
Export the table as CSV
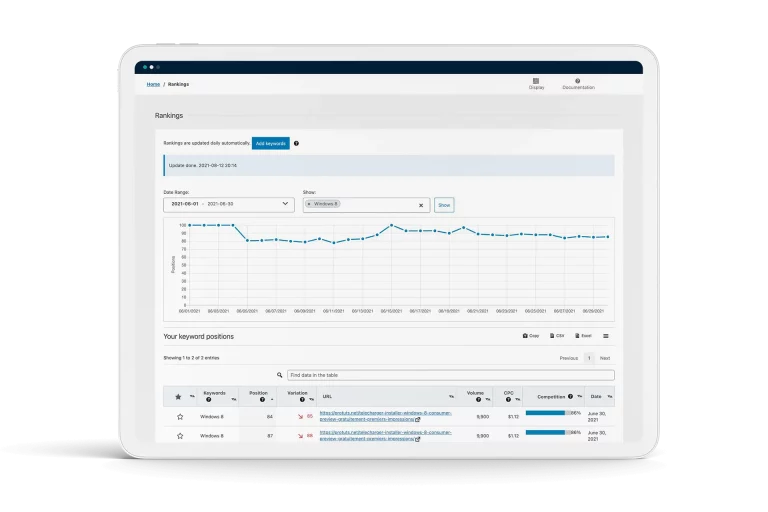point(558,336)
